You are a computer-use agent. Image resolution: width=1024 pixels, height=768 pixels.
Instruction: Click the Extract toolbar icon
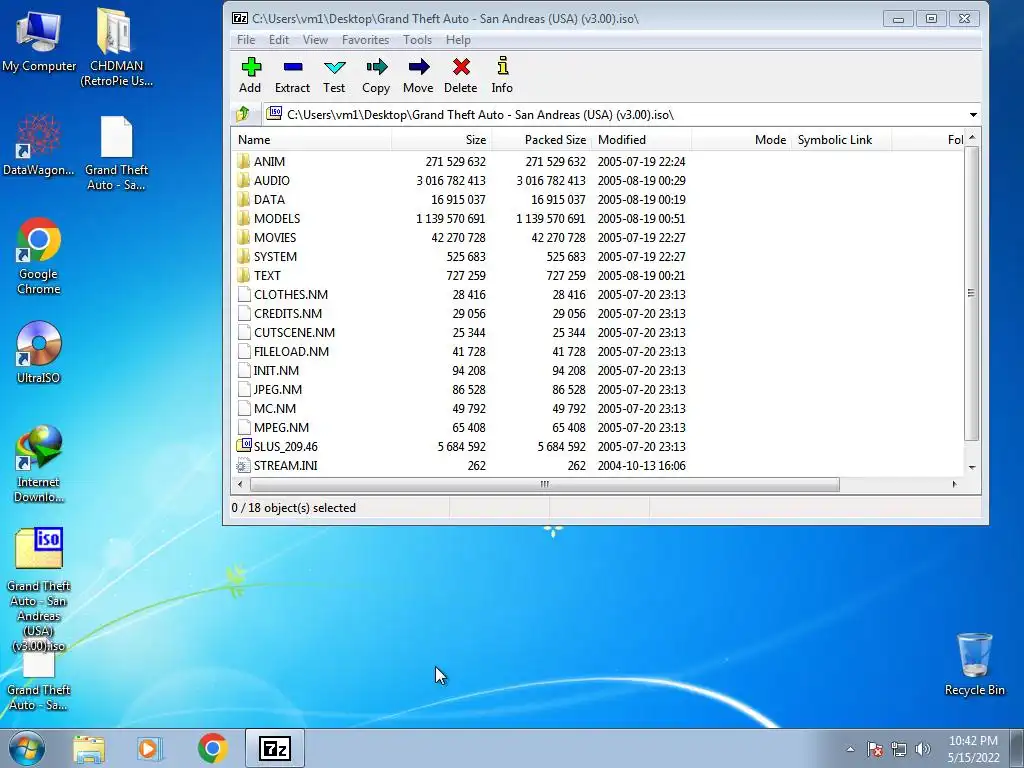pyautogui.click(x=293, y=75)
